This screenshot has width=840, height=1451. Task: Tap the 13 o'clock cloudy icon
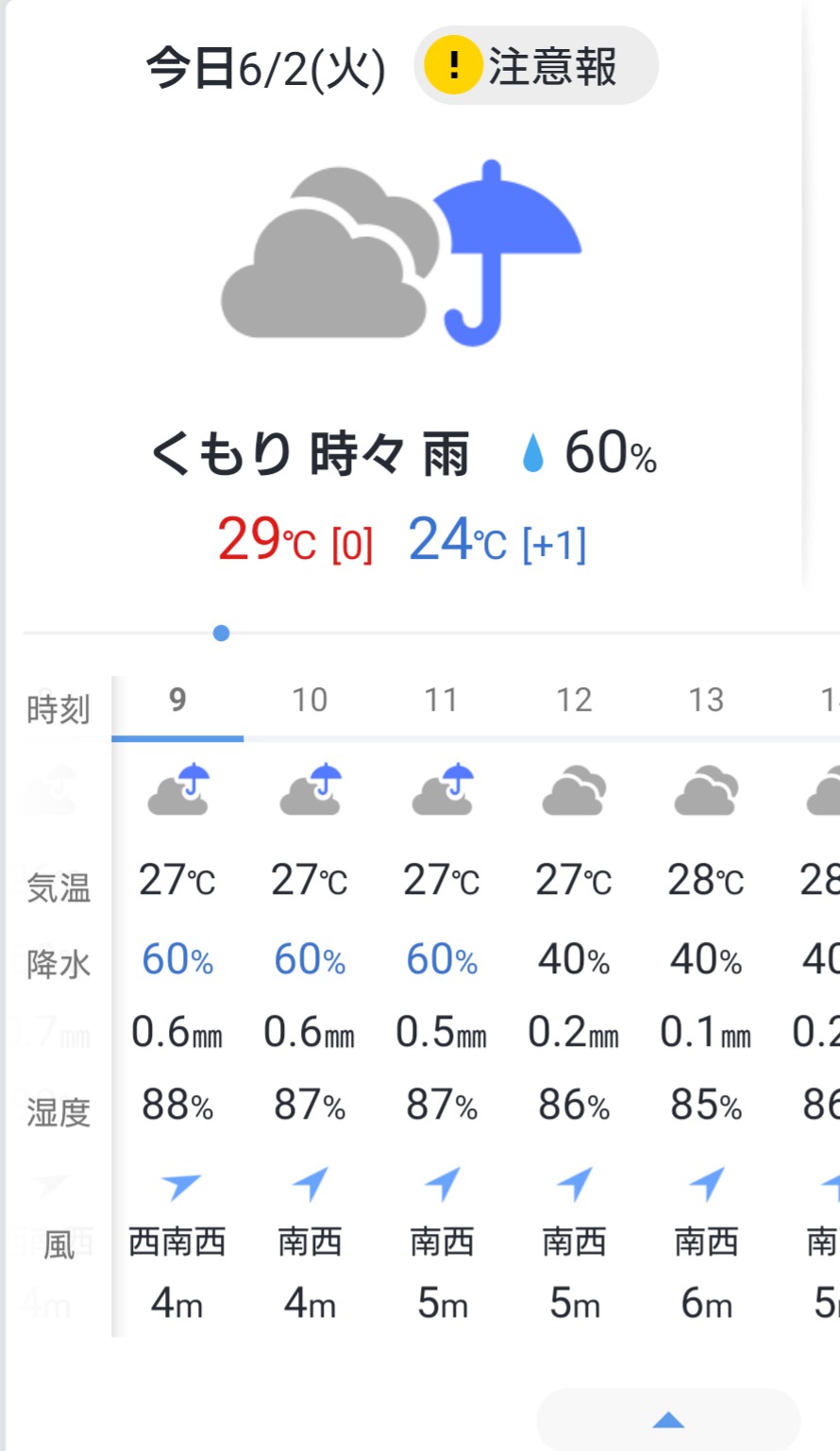(x=706, y=791)
